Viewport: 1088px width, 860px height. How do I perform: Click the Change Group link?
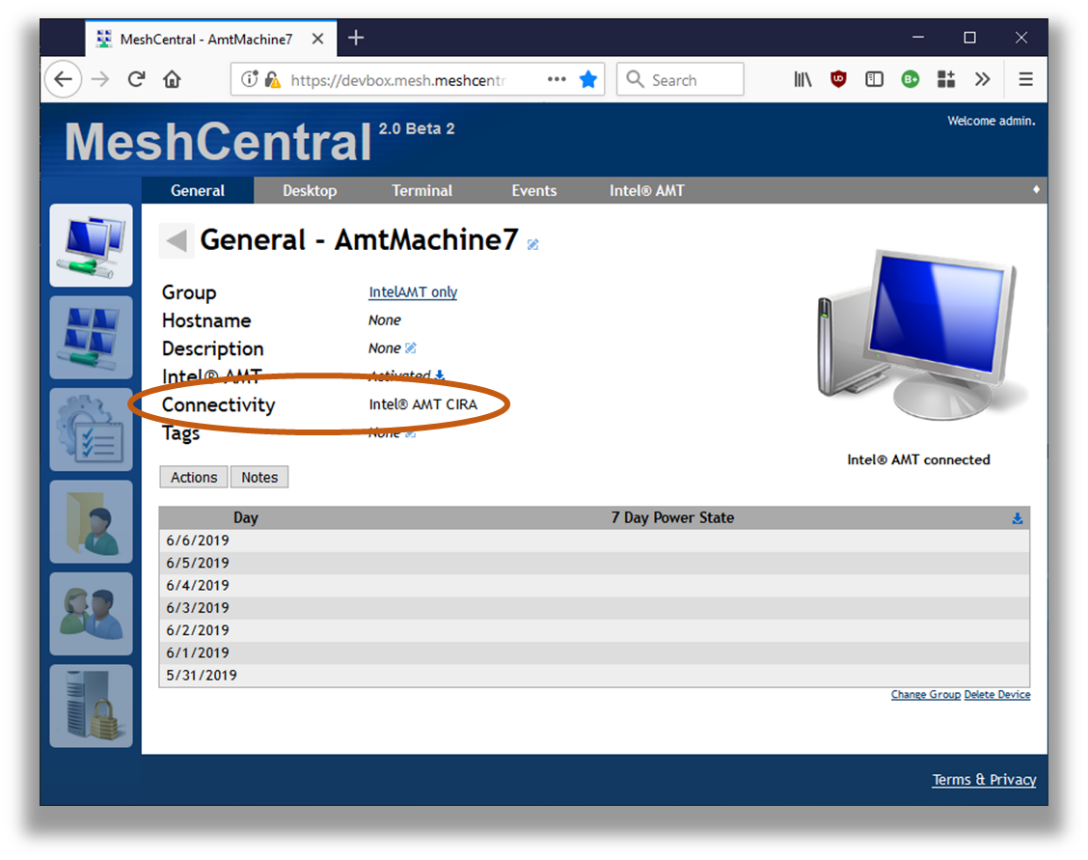[x=925, y=695]
